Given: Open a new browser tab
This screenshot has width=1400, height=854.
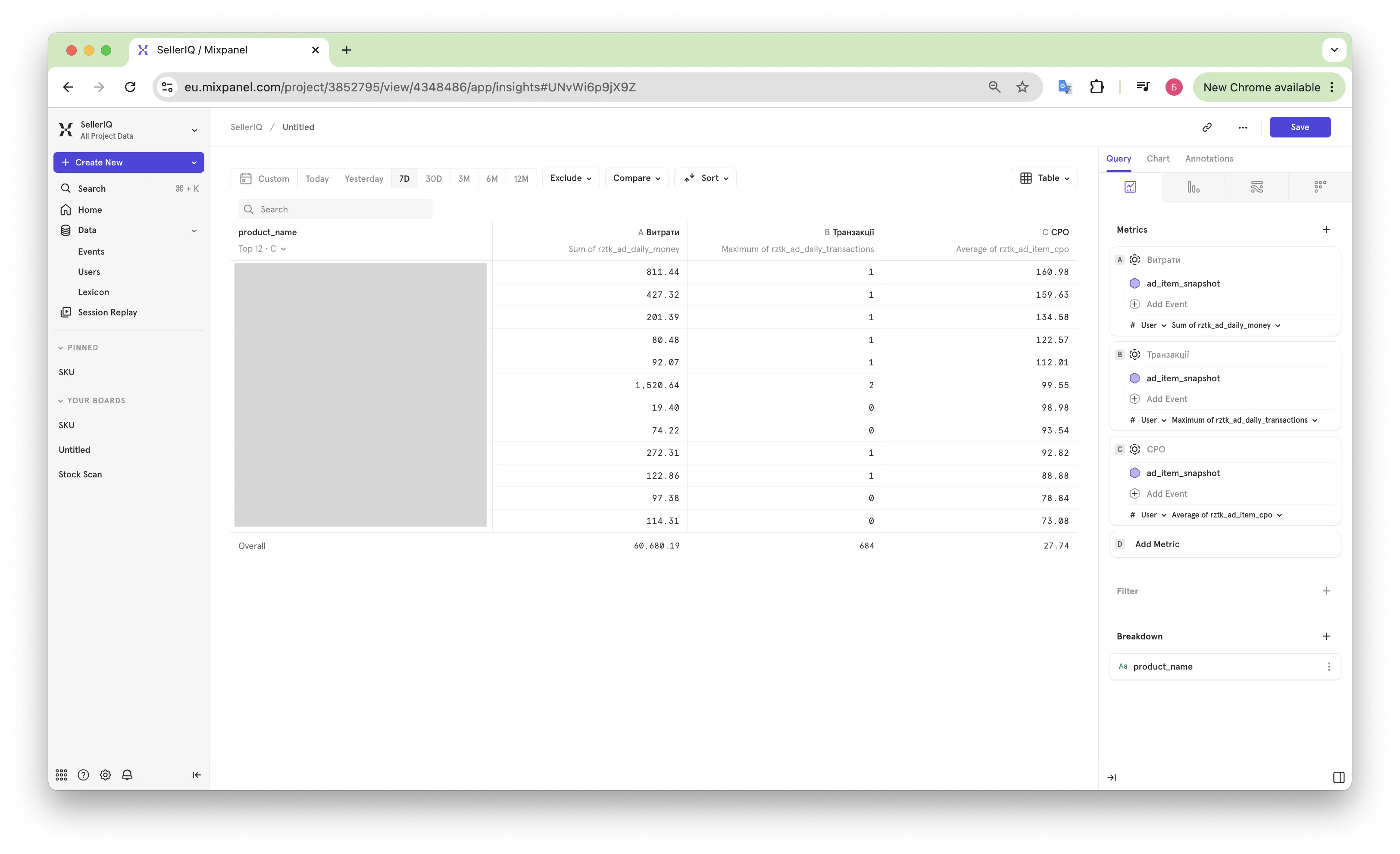Looking at the screenshot, I should [346, 50].
